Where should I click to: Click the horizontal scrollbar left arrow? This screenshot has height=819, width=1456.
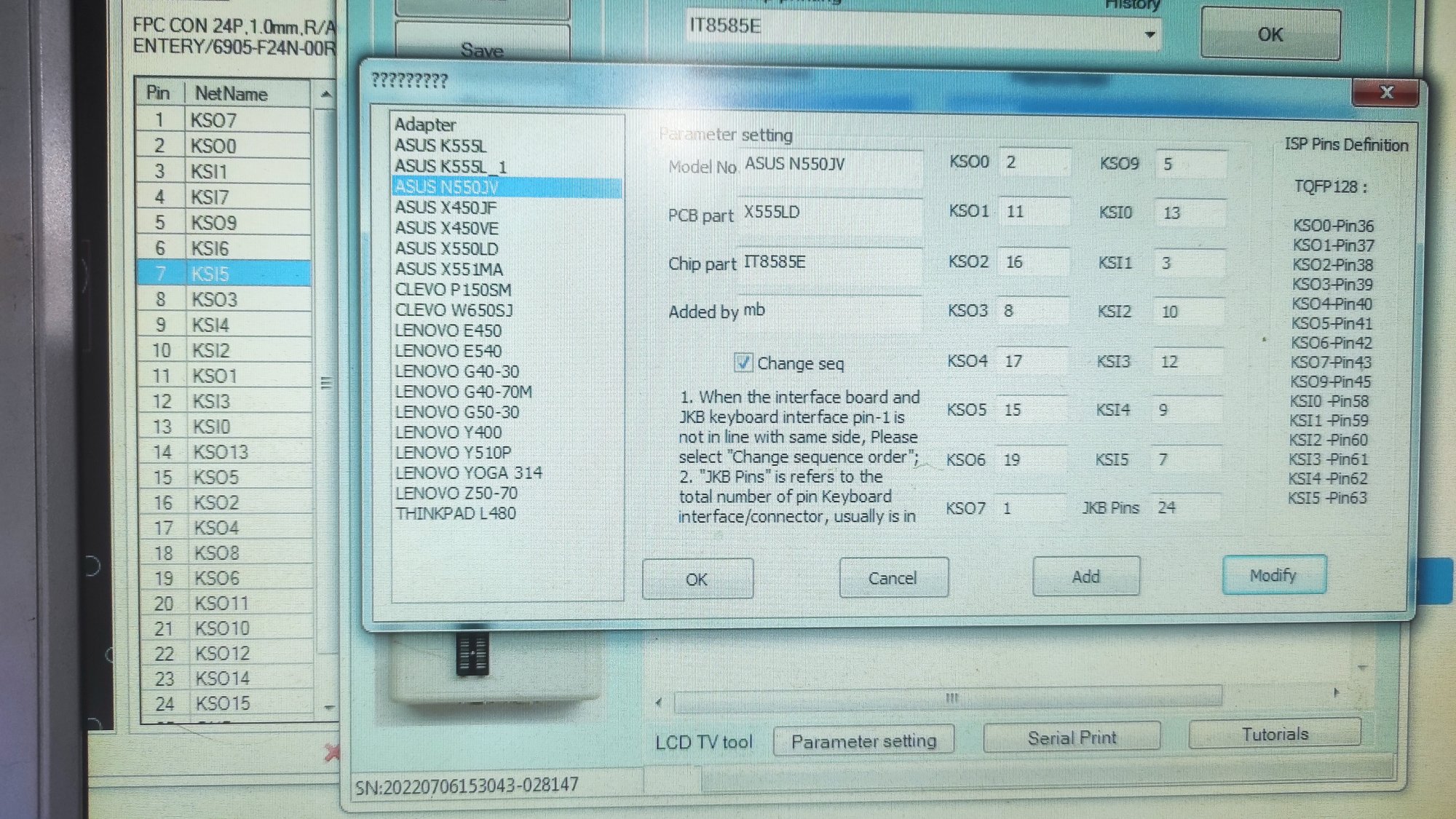click(x=658, y=702)
